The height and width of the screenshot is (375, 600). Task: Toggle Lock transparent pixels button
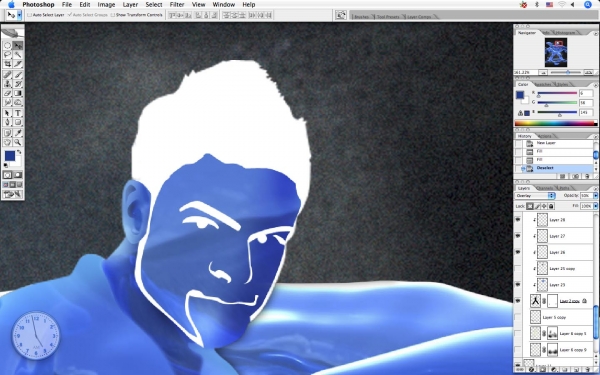coord(530,206)
